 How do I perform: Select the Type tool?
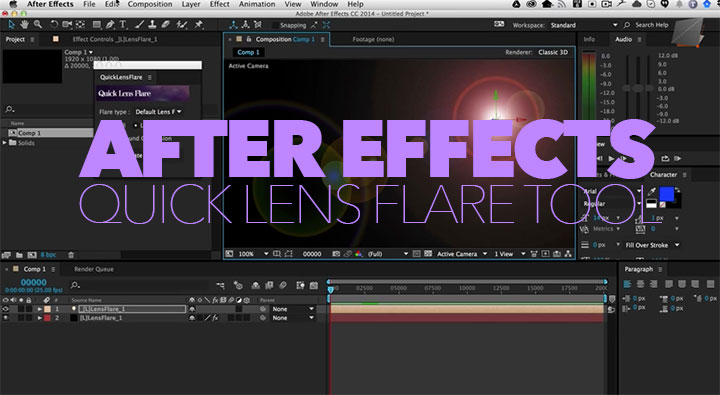123,24
